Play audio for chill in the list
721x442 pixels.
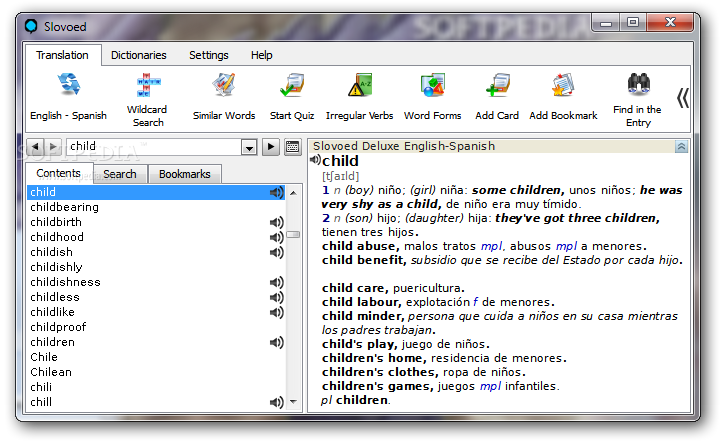pos(276,402)
